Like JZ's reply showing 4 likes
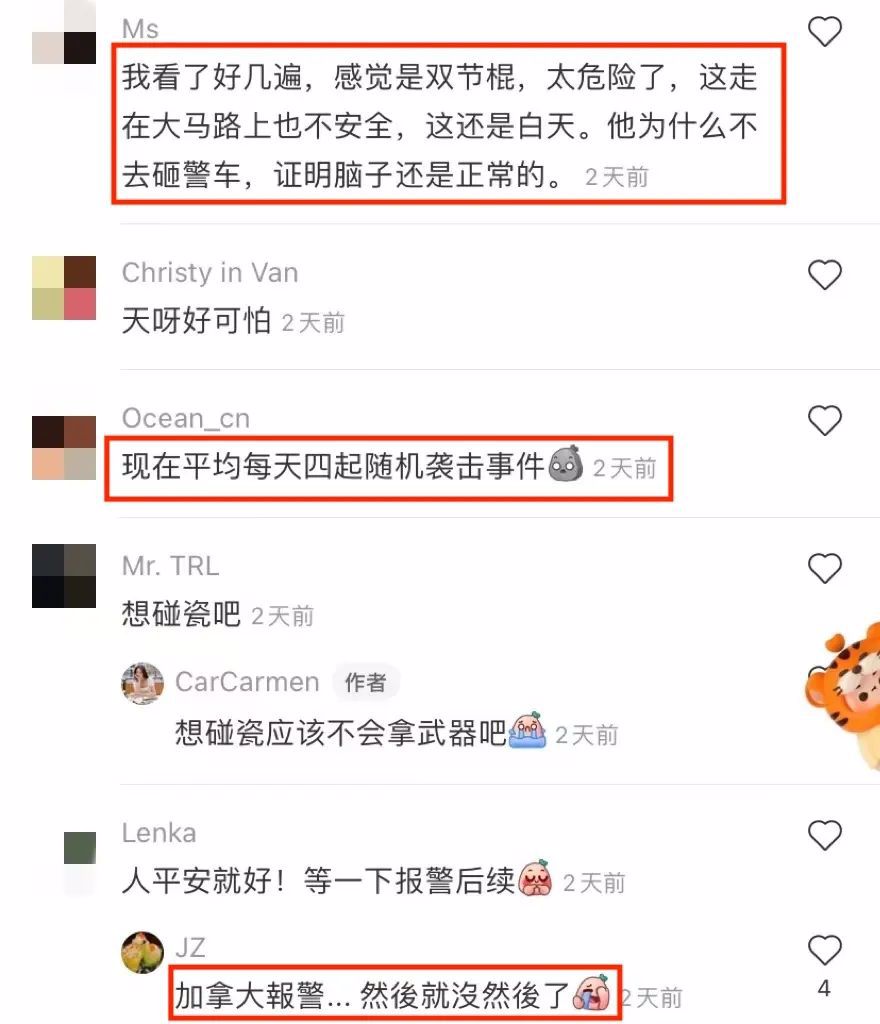The height and width of the screenshot is (1024, 880). 825,950
